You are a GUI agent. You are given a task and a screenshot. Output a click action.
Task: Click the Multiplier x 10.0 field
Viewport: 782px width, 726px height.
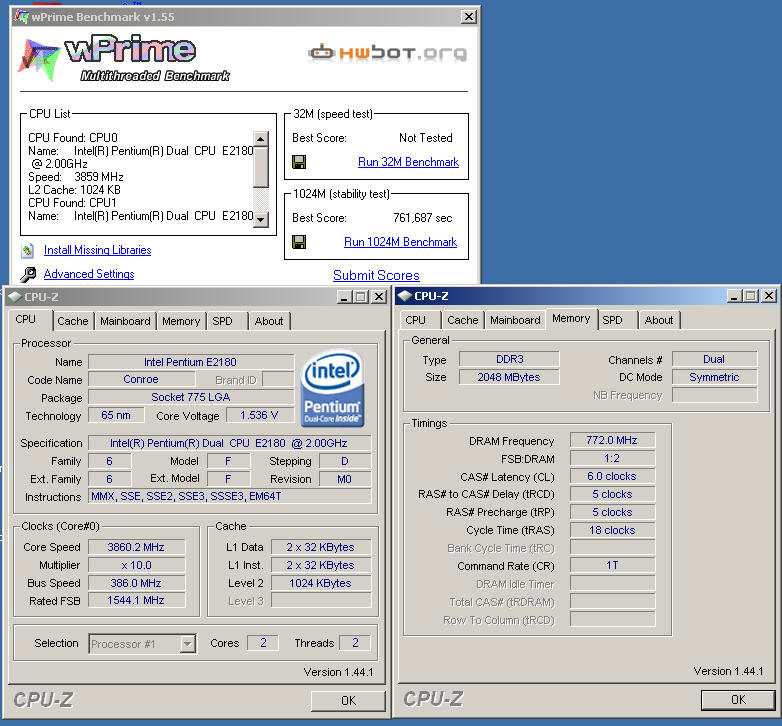coord(137,565)
